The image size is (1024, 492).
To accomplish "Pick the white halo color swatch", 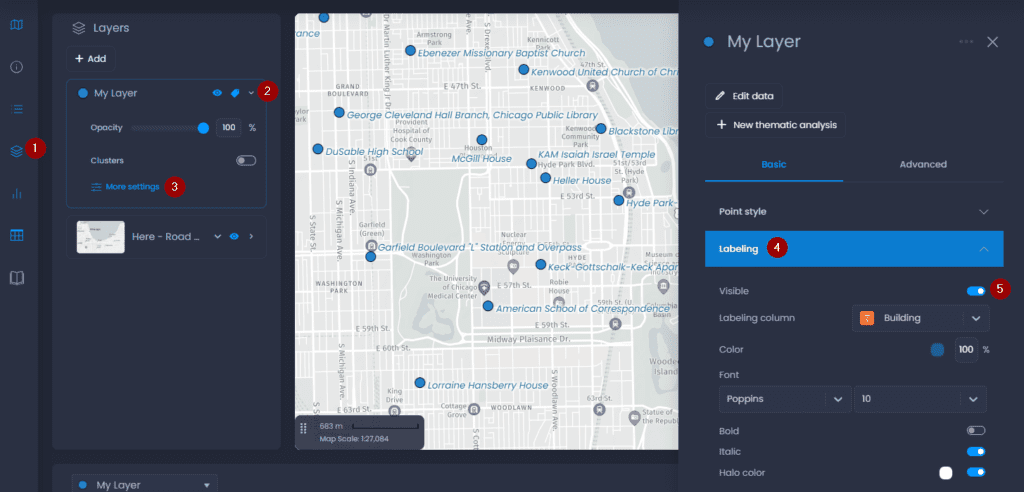I will click(x=946, y=472).
